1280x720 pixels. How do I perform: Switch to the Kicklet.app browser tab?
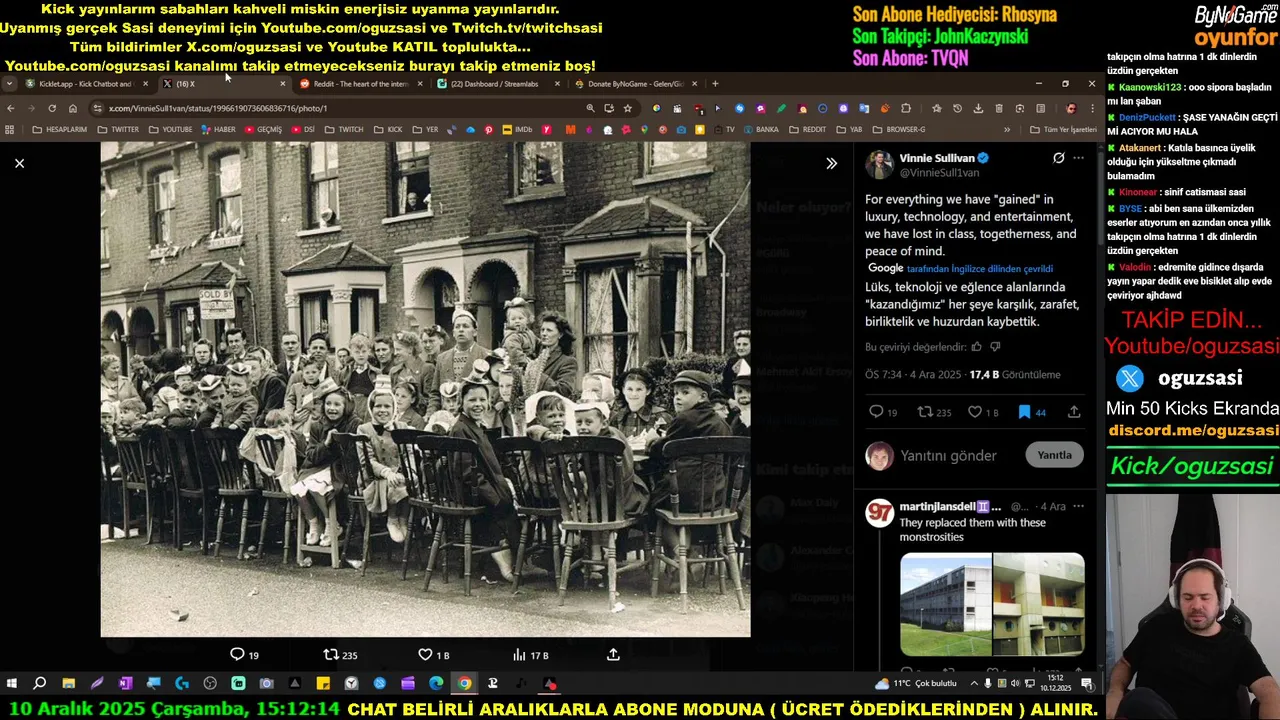tap(85, 84)
